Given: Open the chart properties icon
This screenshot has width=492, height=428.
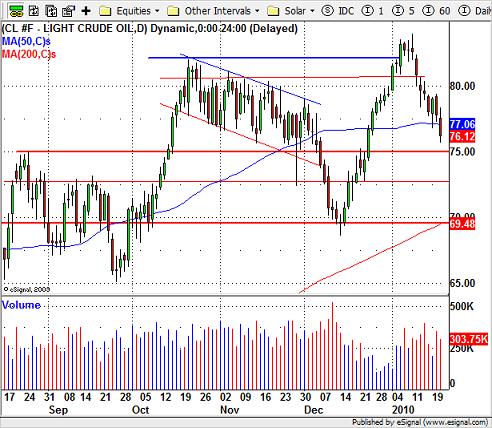Looking at the screenshot, I should [x=68, y=11].
